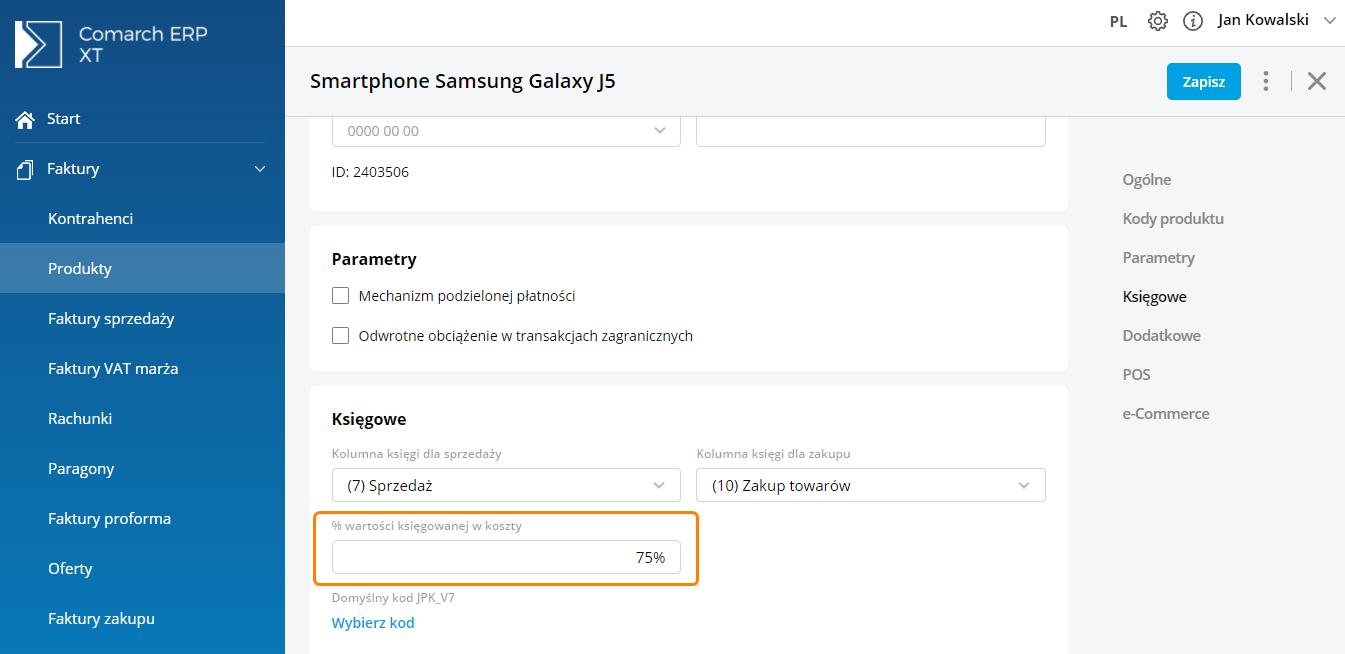
Task: Open the three-dot more options menu
Action: [1266, 81]
